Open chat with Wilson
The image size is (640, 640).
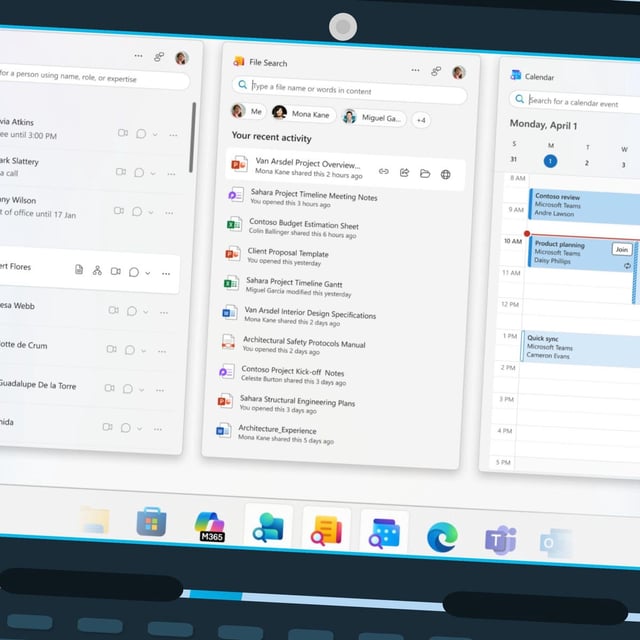[137, 211]
